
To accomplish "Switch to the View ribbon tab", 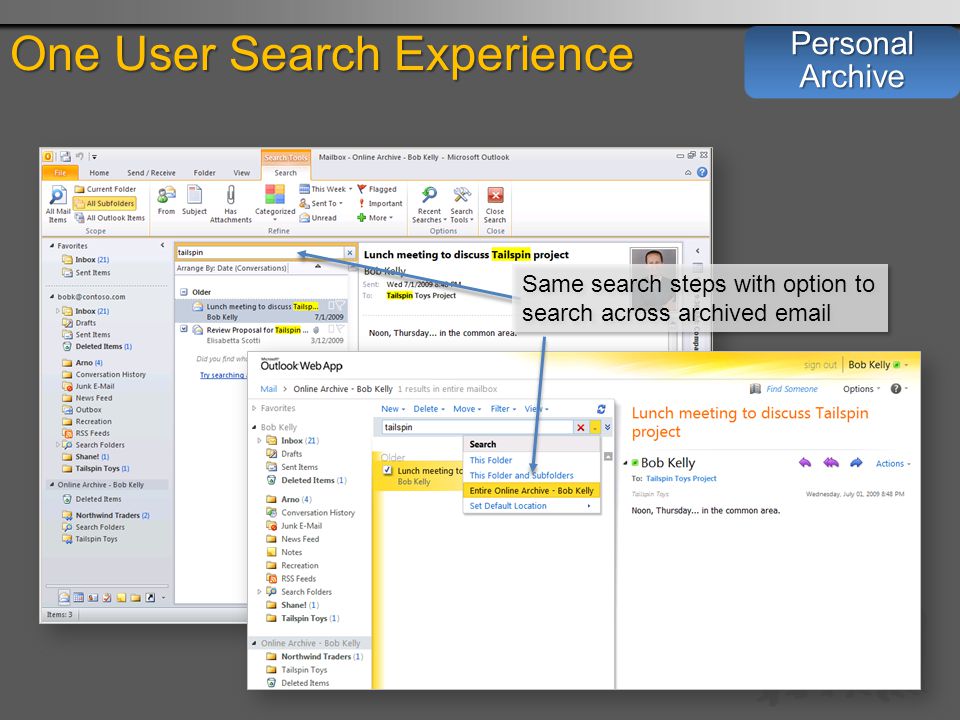I will click(x=242, y=173).
